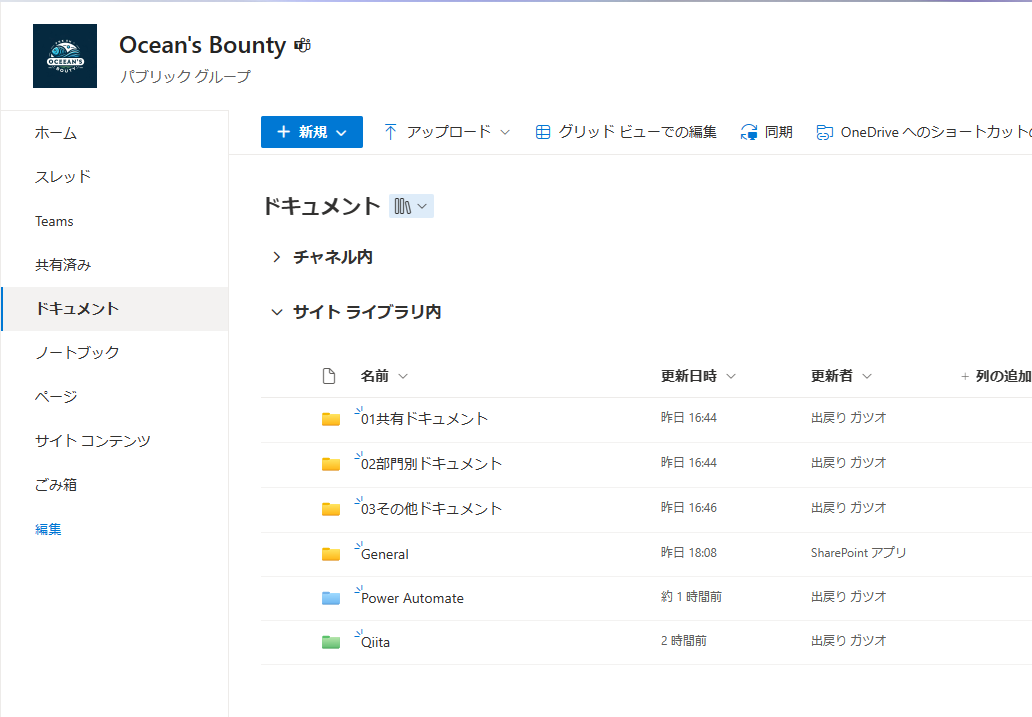This screenshot has height=717, width=1032.
Task: Click 2 時間前 in the Qiita row
Action: (684, 641)
